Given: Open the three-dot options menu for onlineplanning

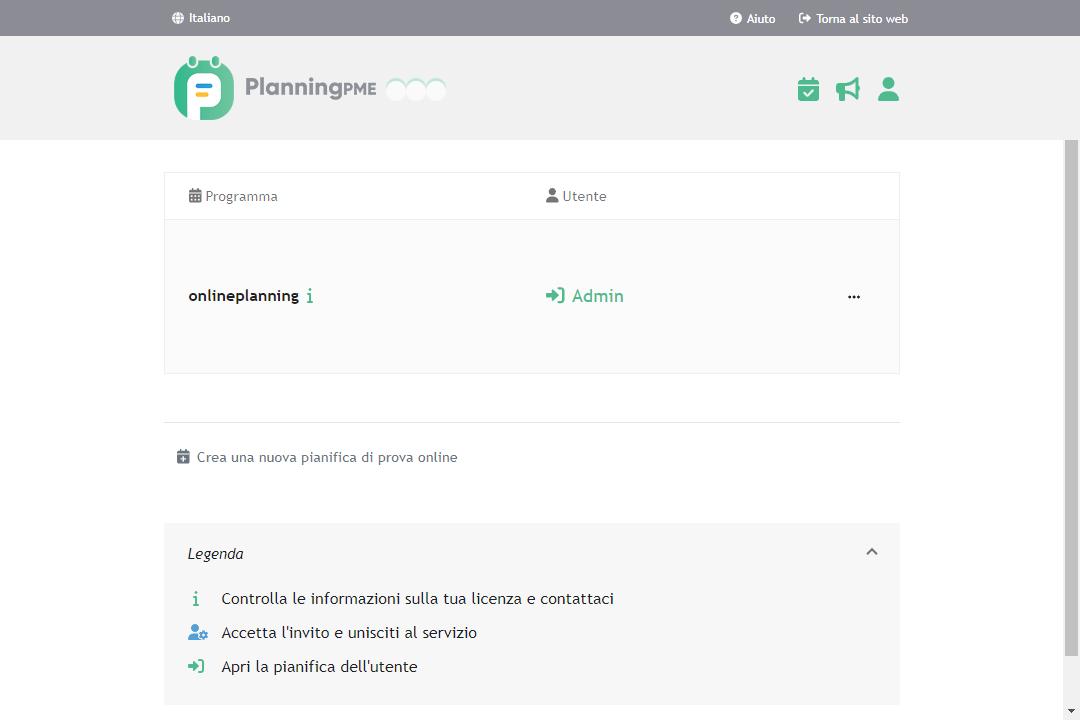Looking at the screenshot, I should pos(854,296).
